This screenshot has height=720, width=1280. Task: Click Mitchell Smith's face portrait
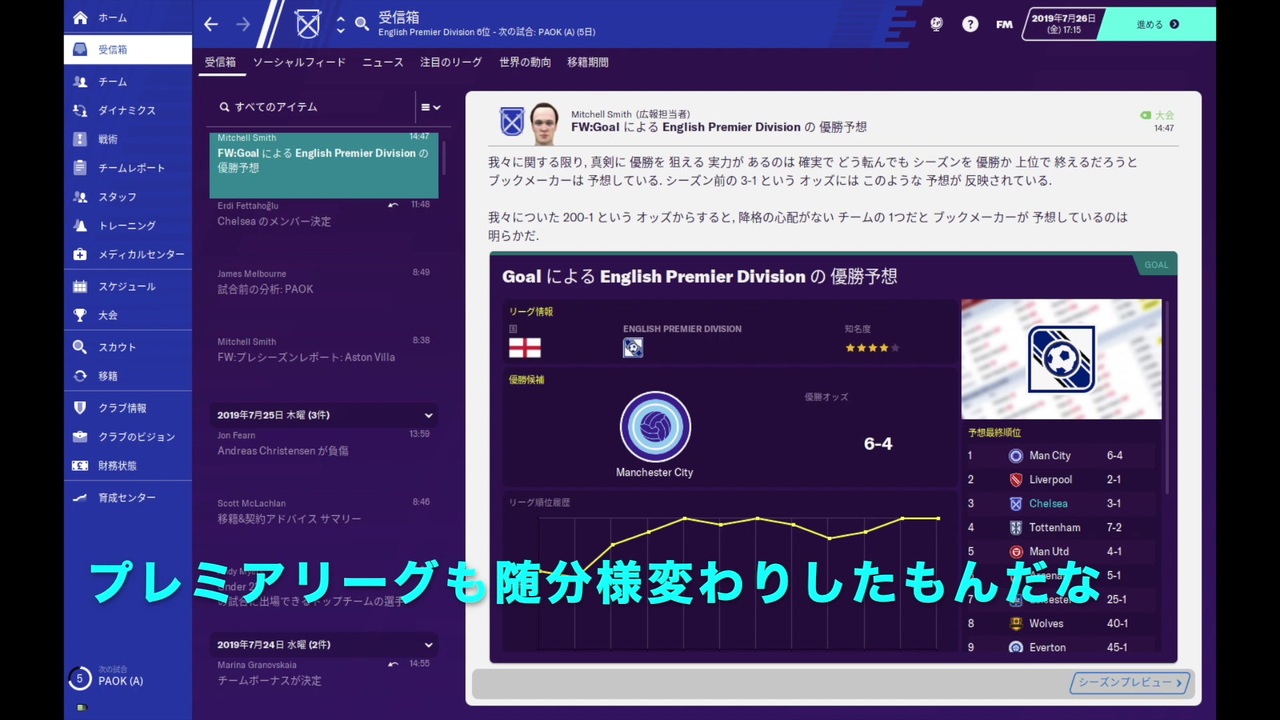click(544, 123)
